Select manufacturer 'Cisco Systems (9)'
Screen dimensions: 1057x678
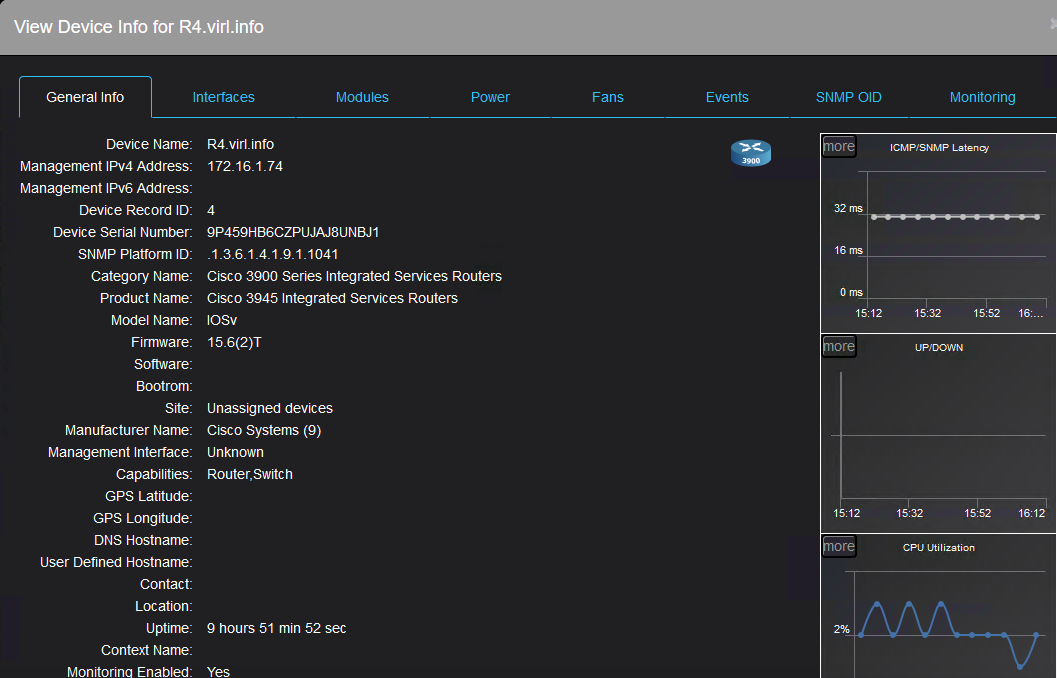(x=264, y=431)
